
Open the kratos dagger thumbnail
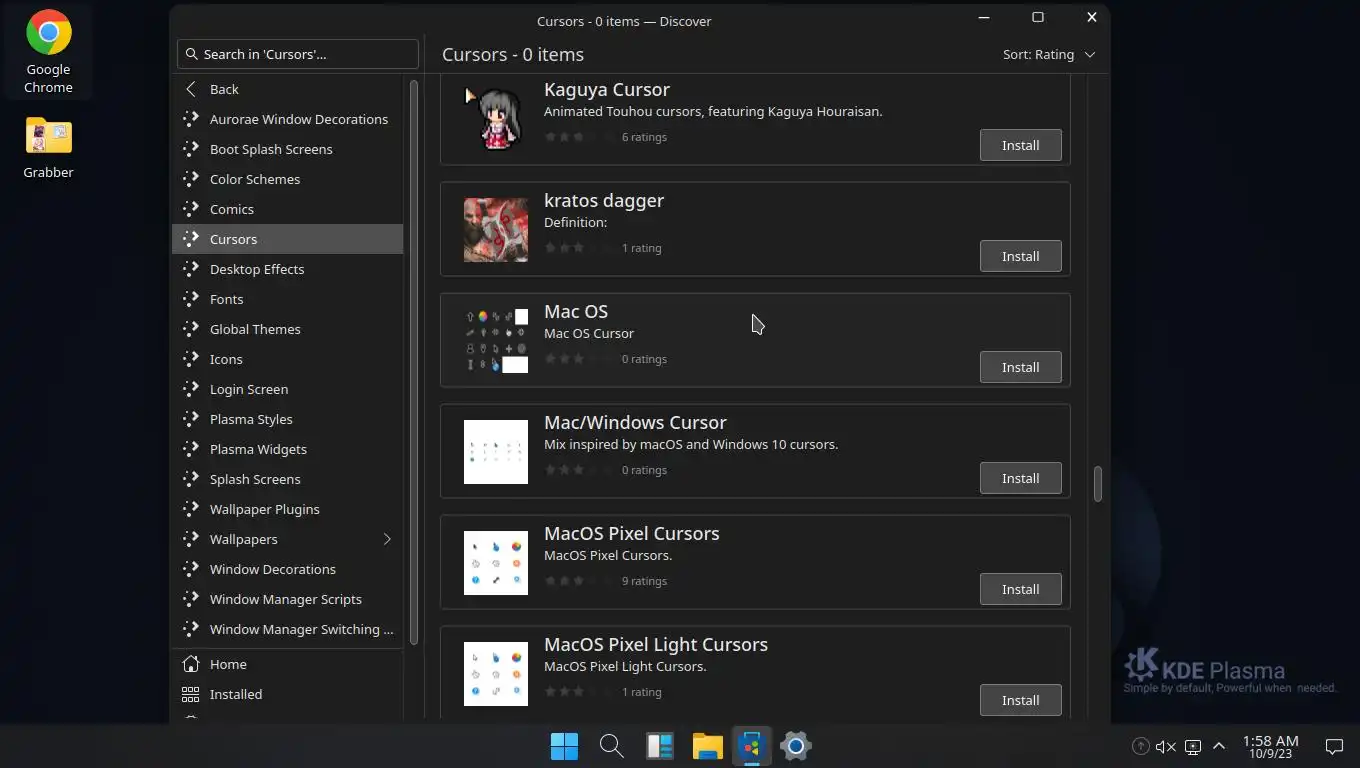pyautogui.click(x=496, y=230)
